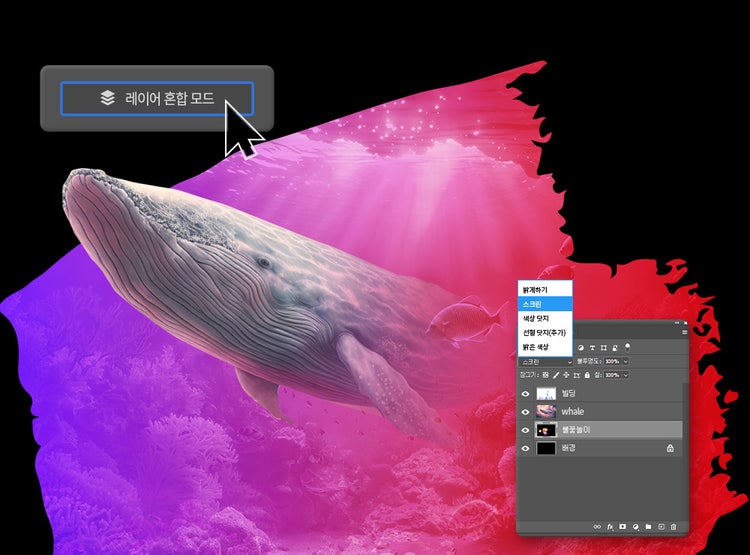Select the layer named 배경

click(569, 448)
